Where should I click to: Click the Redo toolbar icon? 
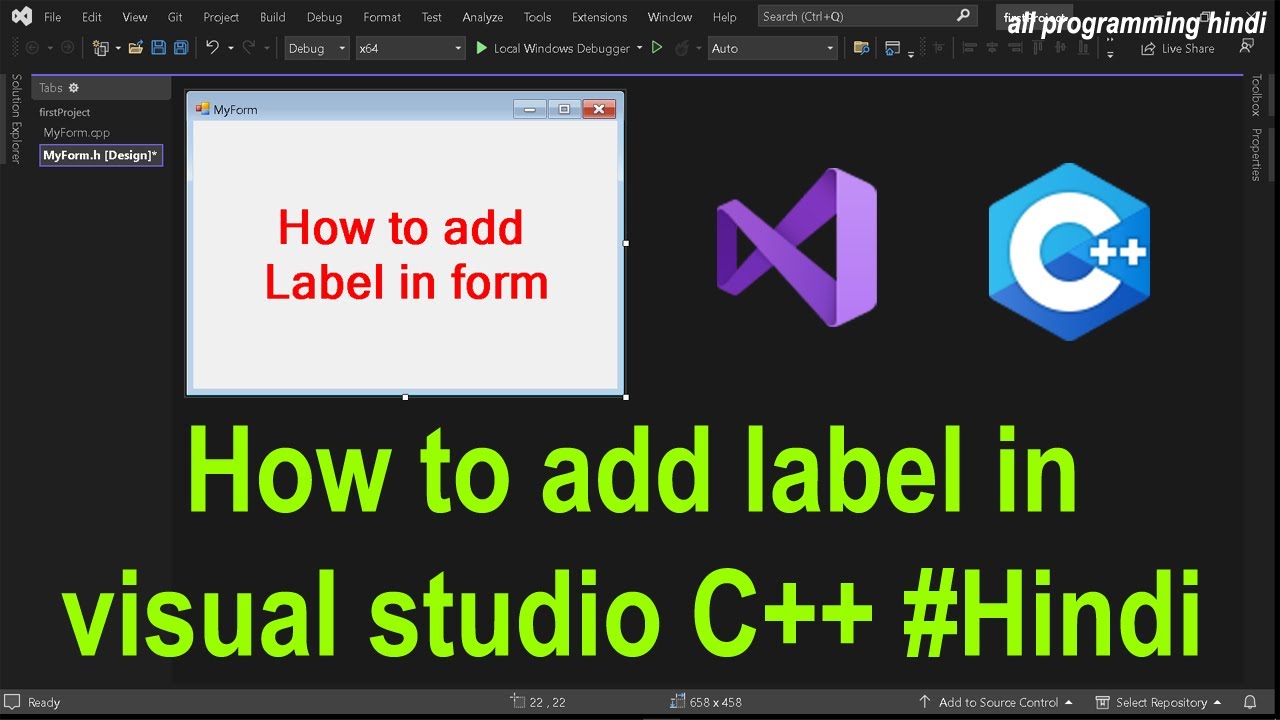click(x=248, y=48)
